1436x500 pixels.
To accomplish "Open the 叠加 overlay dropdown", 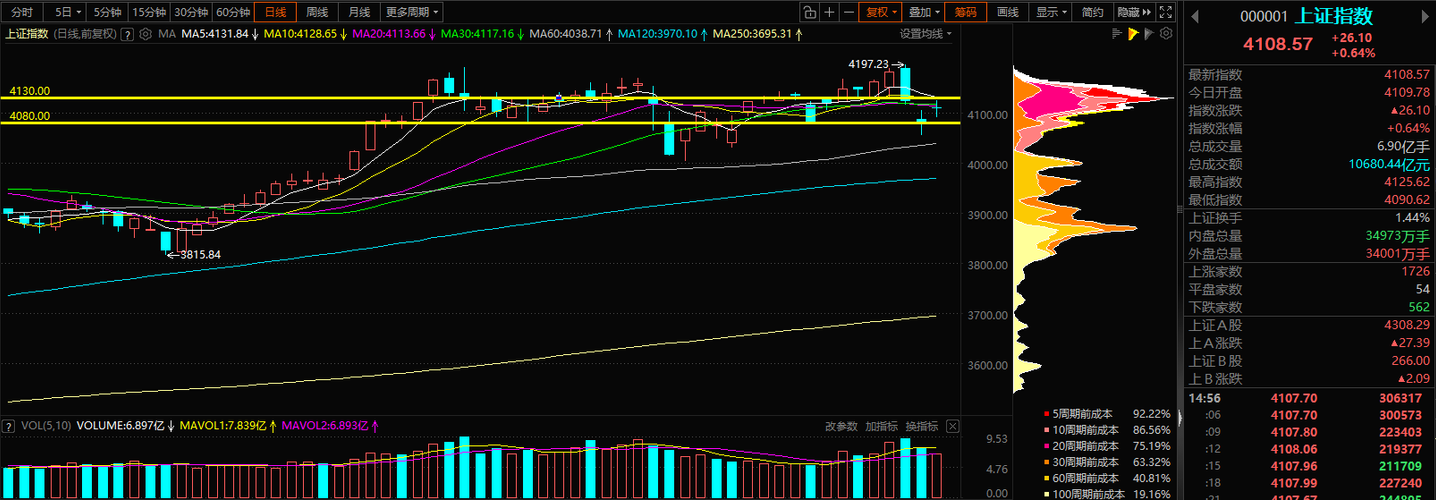I will [924, 12].
